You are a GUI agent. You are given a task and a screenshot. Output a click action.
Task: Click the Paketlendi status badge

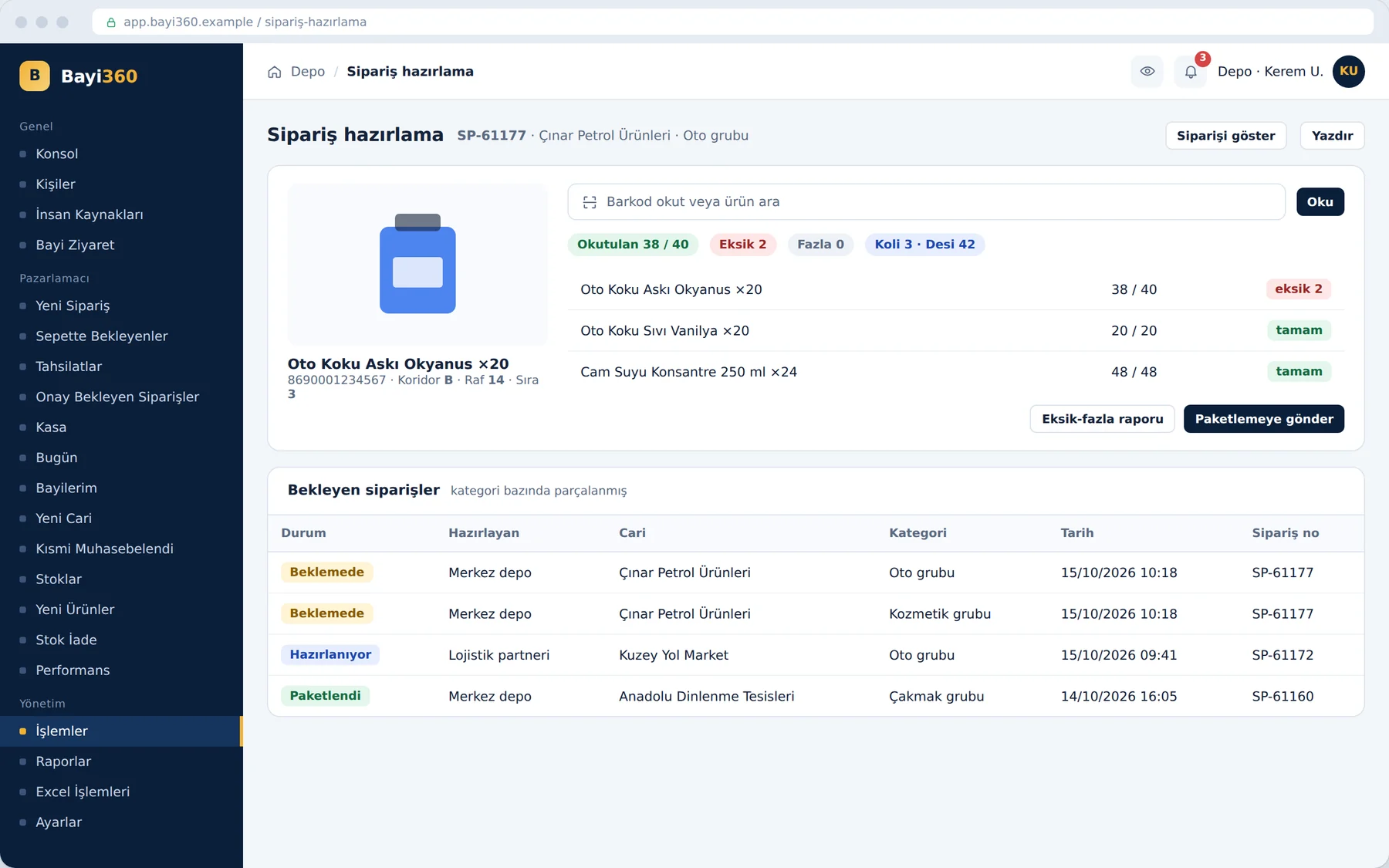[325, 696]
